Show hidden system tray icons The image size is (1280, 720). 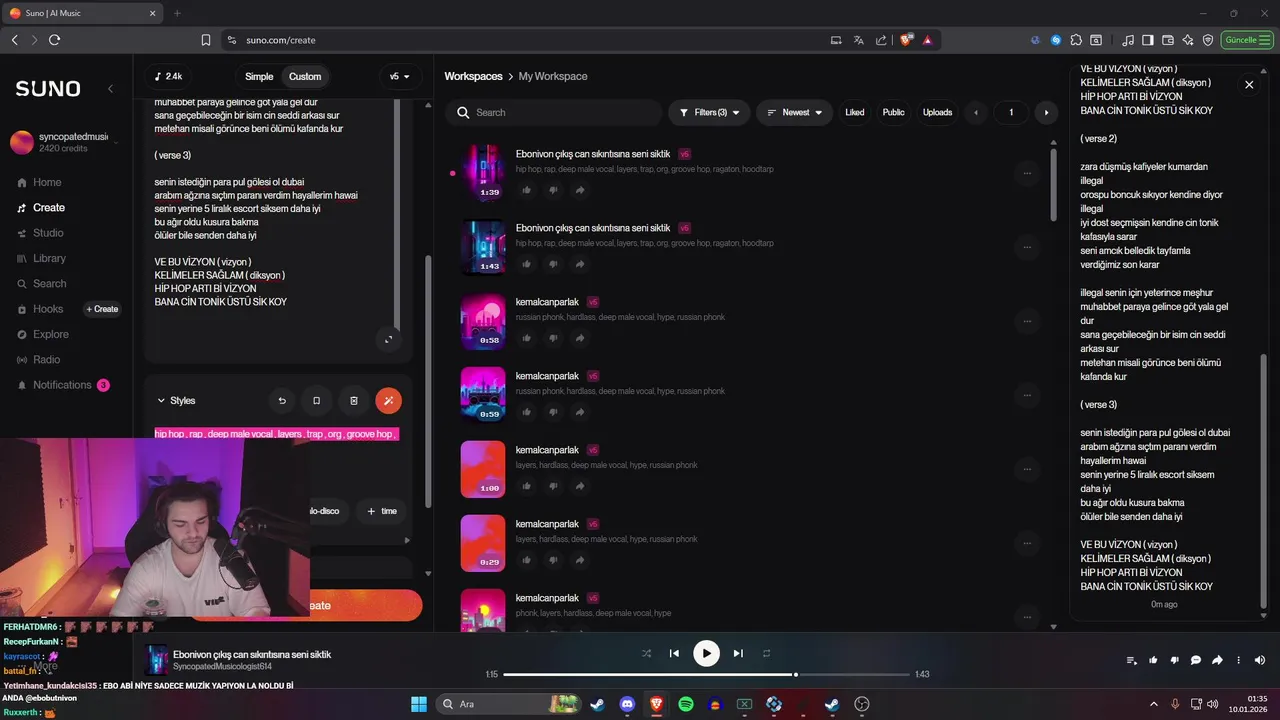[x=1153, y=704]
